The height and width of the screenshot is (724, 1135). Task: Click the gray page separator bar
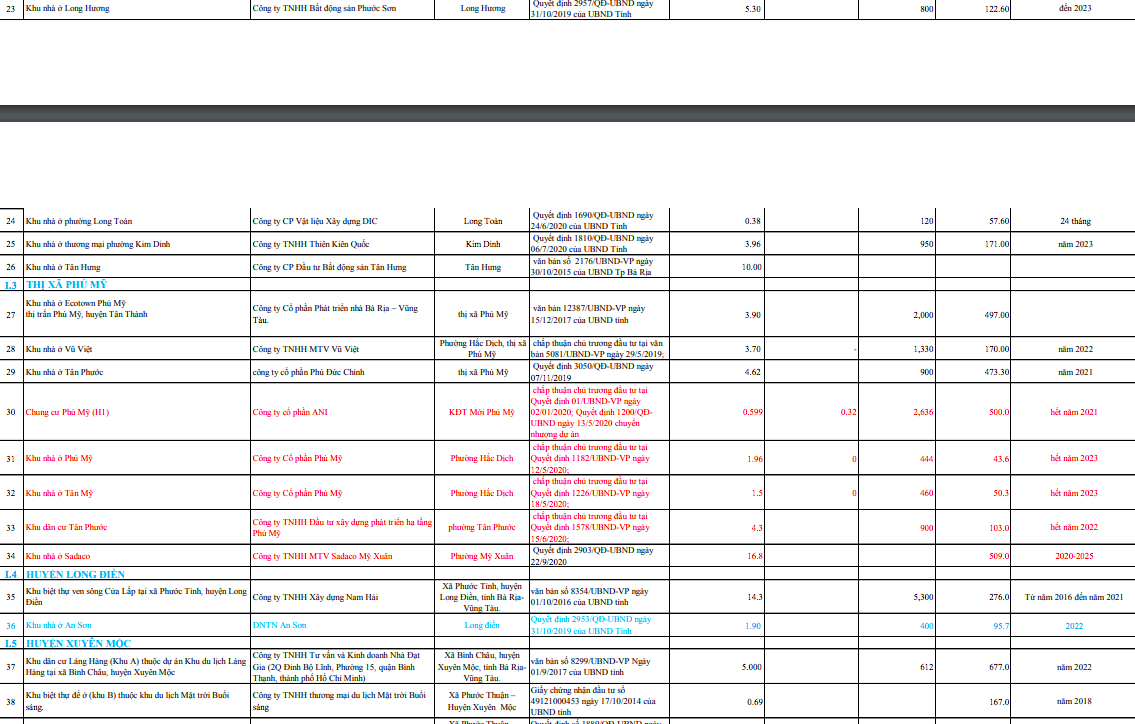[x=568, y=114]
